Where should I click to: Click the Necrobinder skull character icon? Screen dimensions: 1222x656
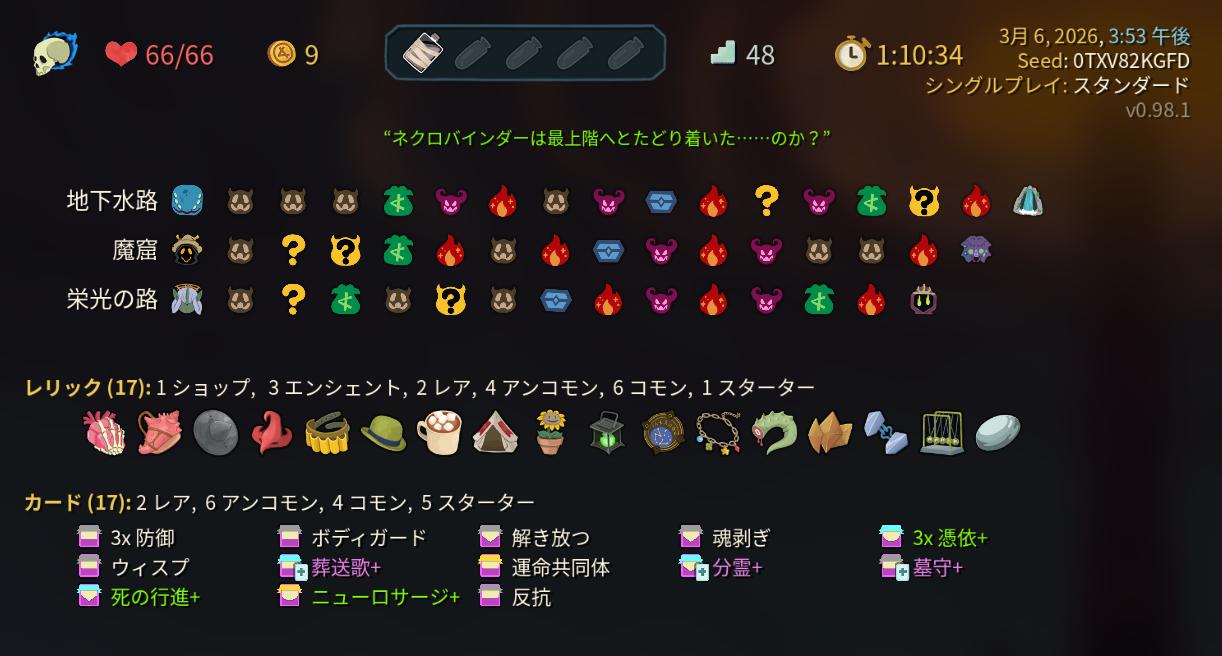(x=54, y=53)
